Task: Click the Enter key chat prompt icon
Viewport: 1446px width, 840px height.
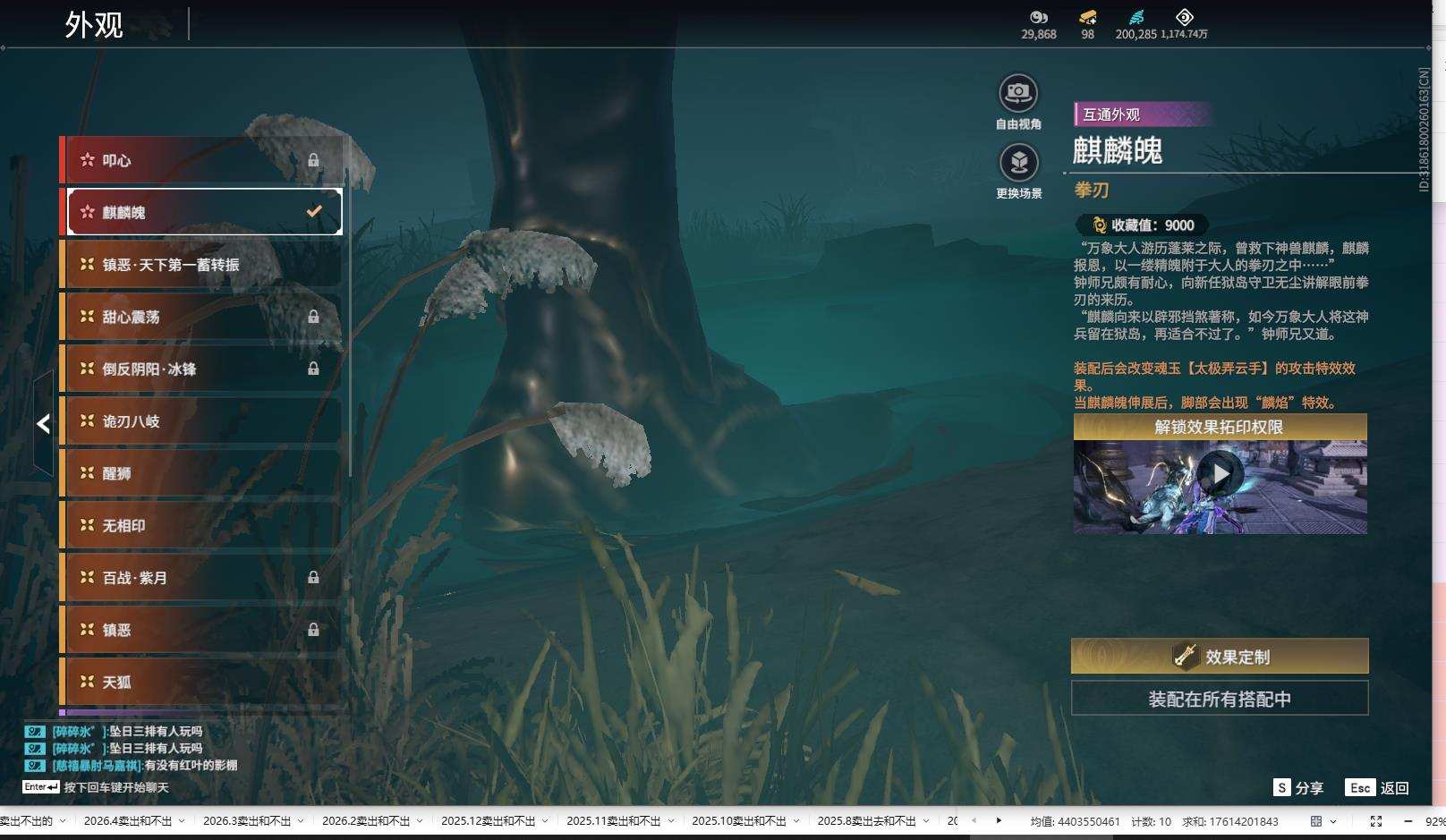Action: click(41, 787)
